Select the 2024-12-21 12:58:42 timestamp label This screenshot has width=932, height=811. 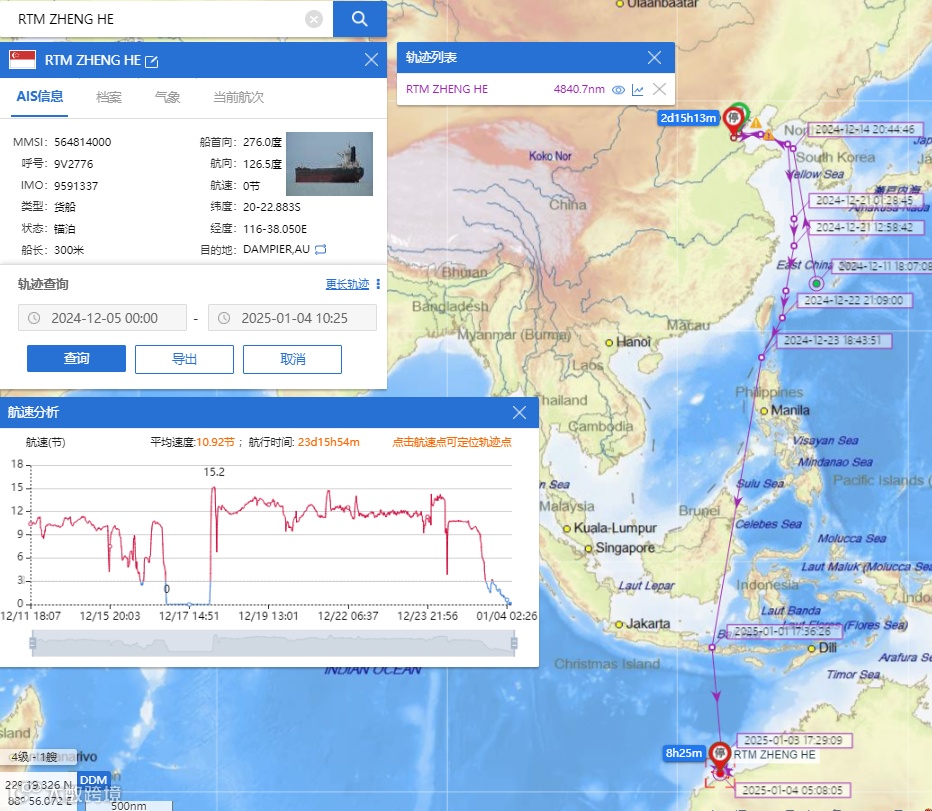[x=864, y=227]
